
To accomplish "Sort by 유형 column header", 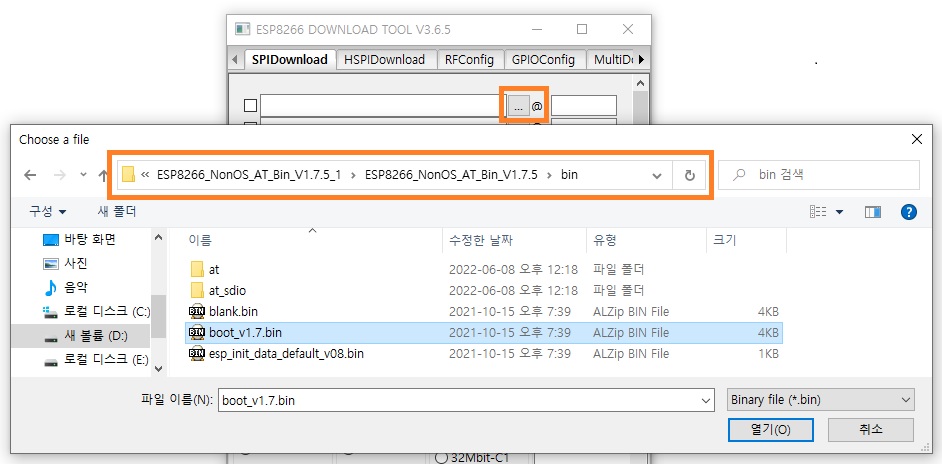I will (x=605, y=240).
